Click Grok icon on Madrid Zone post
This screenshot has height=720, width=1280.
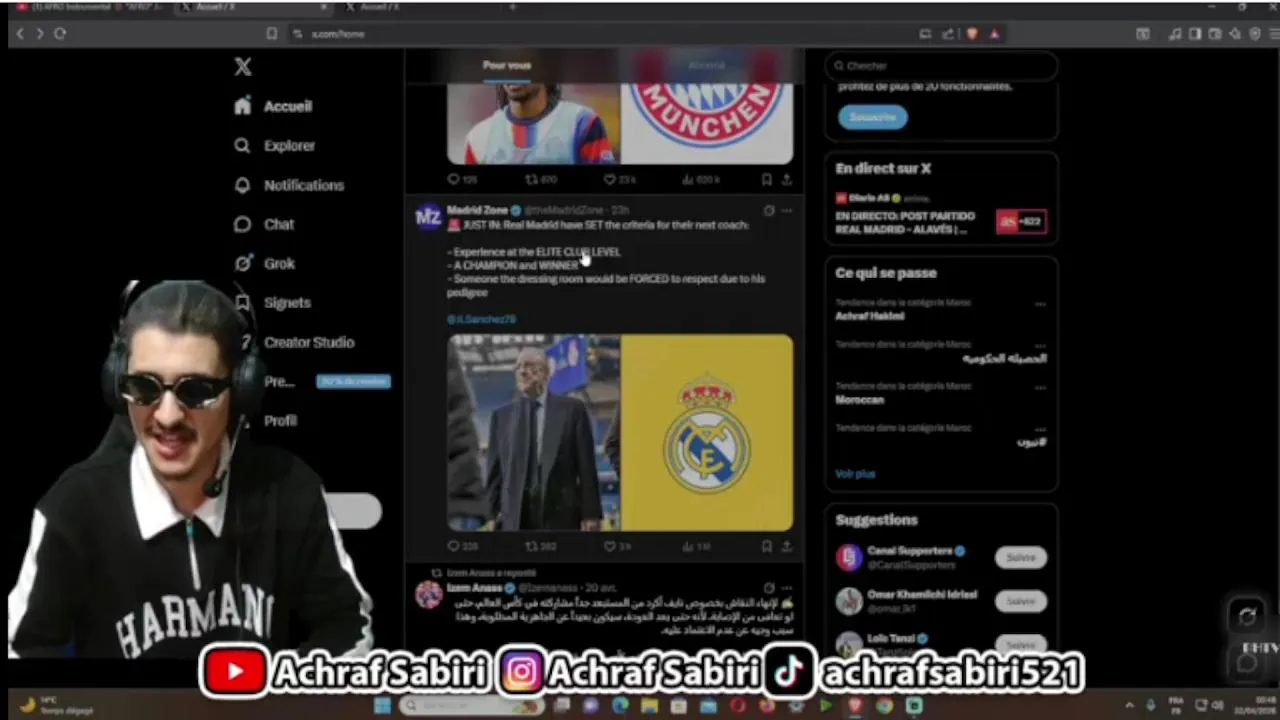[768, 210]
